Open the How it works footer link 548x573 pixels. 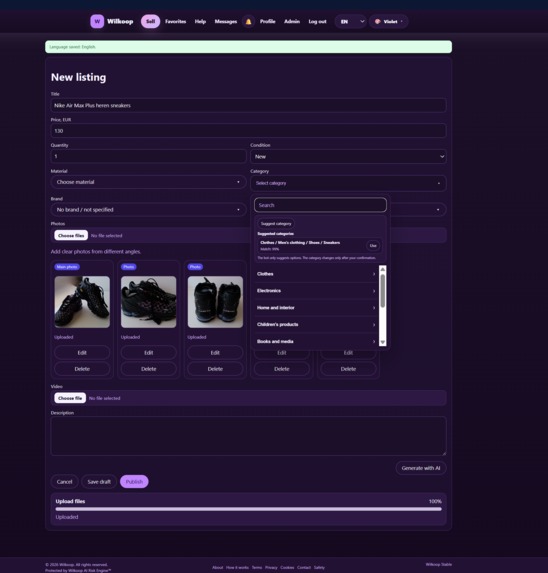tap(237, 568)
